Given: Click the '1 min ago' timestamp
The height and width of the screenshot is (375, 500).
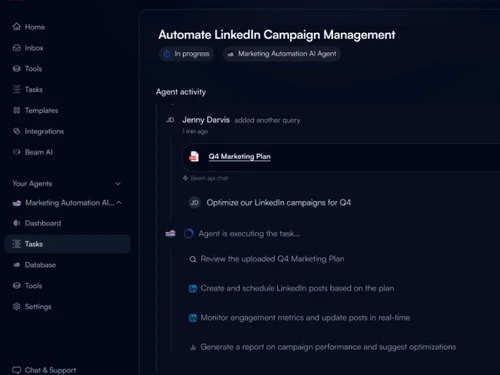Looking at the screenshot, I should pyautogui.click(x=195, y=132).
